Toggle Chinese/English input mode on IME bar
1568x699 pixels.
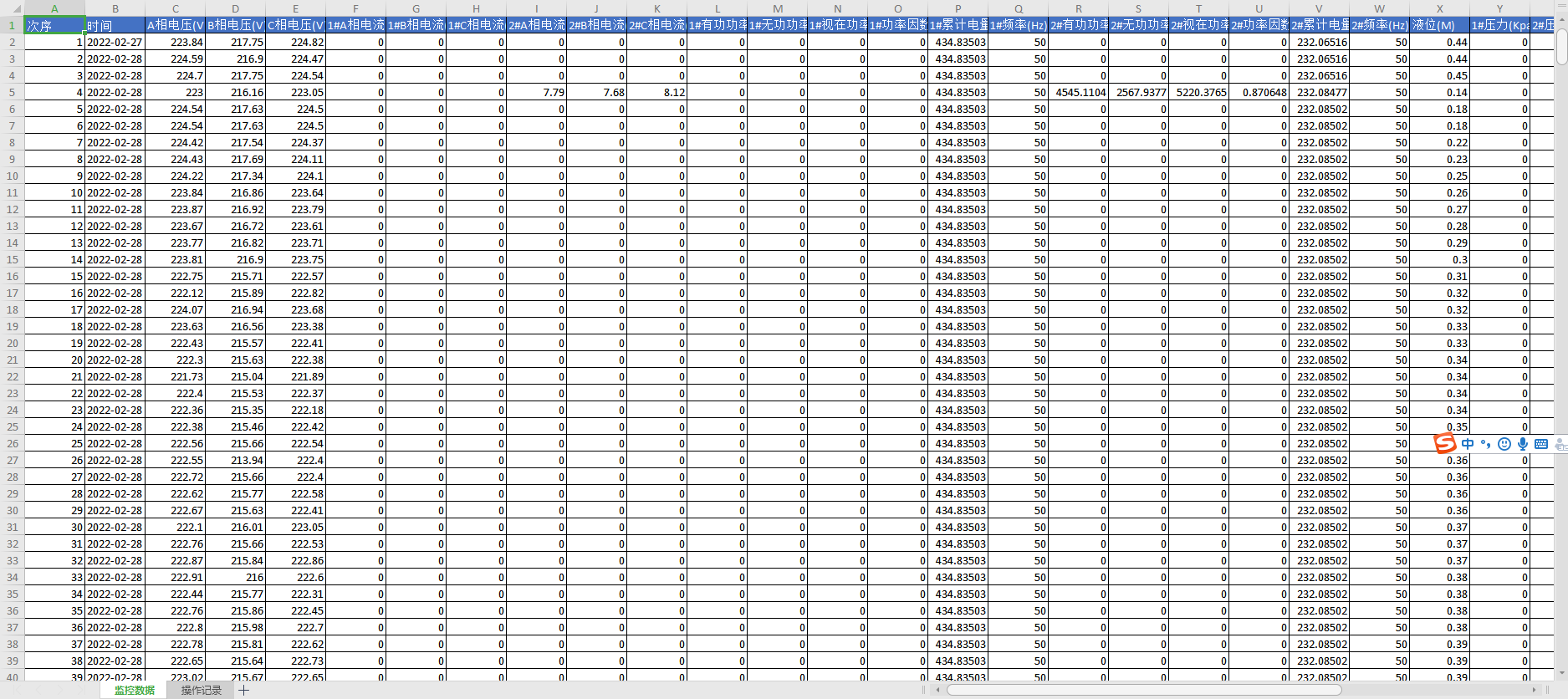pyautogui.click(x=1468, y=444)
